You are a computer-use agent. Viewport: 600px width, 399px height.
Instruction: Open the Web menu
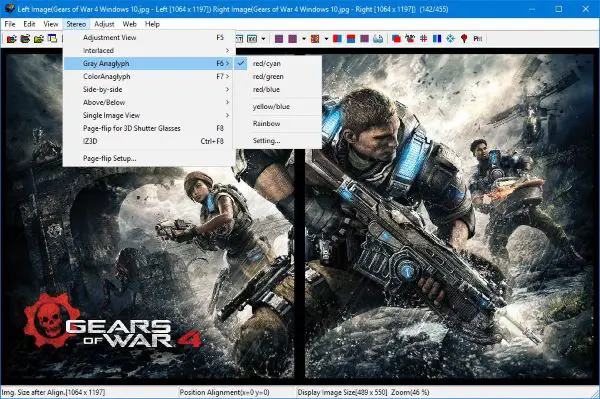[x=130, y=24]
